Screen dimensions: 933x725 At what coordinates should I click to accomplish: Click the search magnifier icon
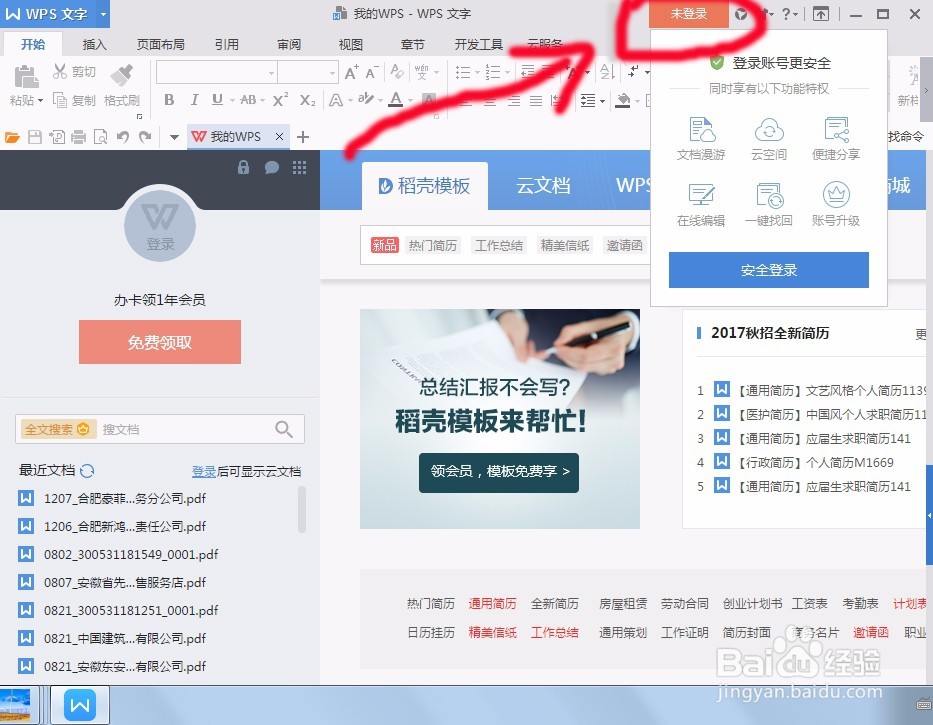[x=284, y=429]
